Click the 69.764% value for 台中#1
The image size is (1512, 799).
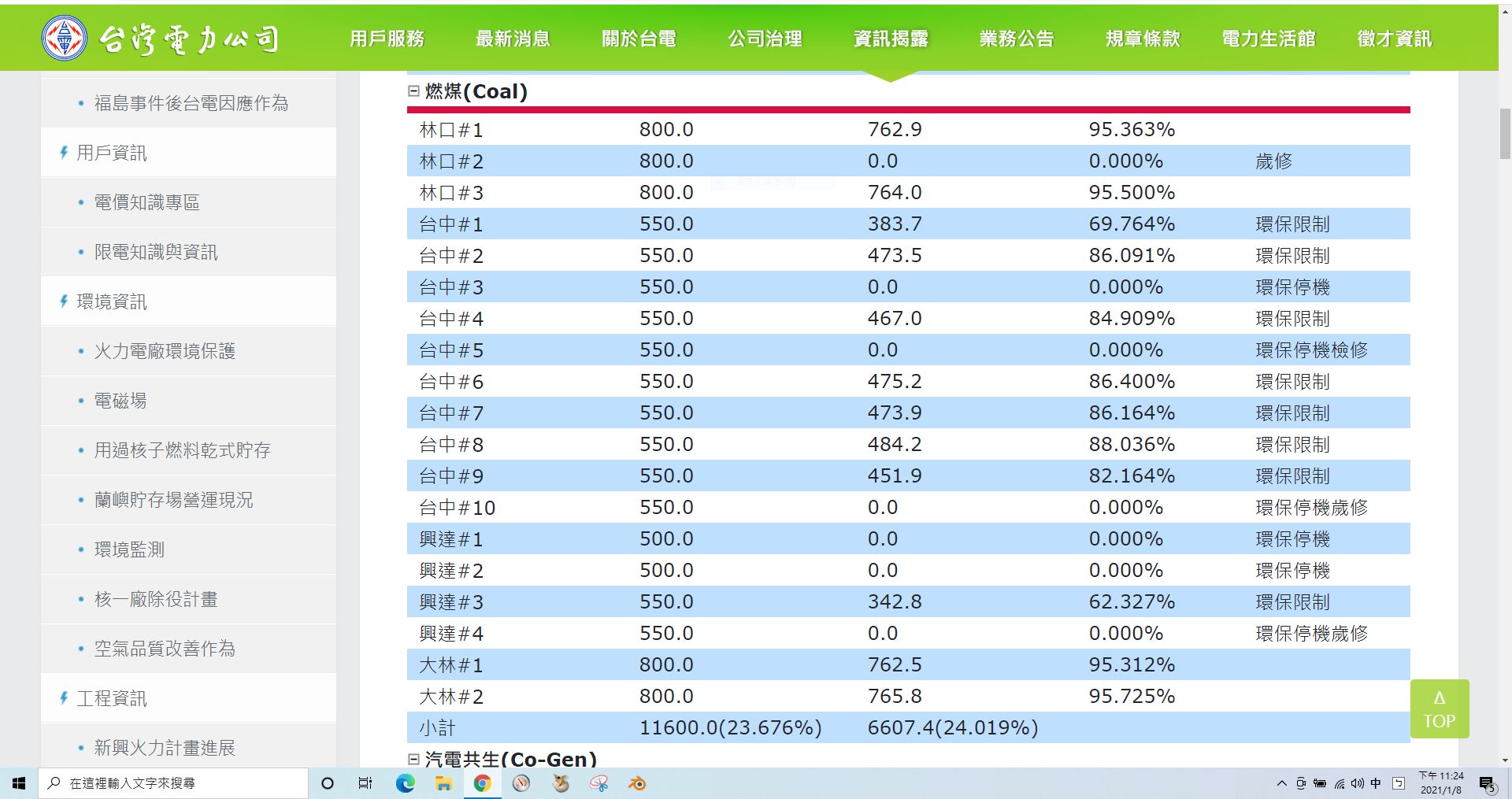pos(1132,224)
